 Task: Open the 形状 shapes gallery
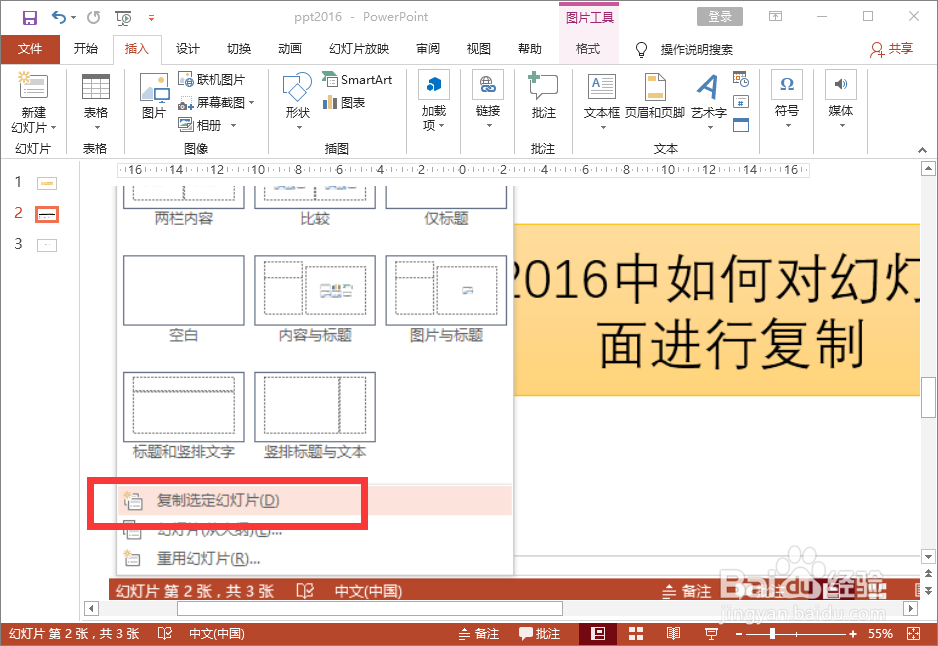[297, 102]
